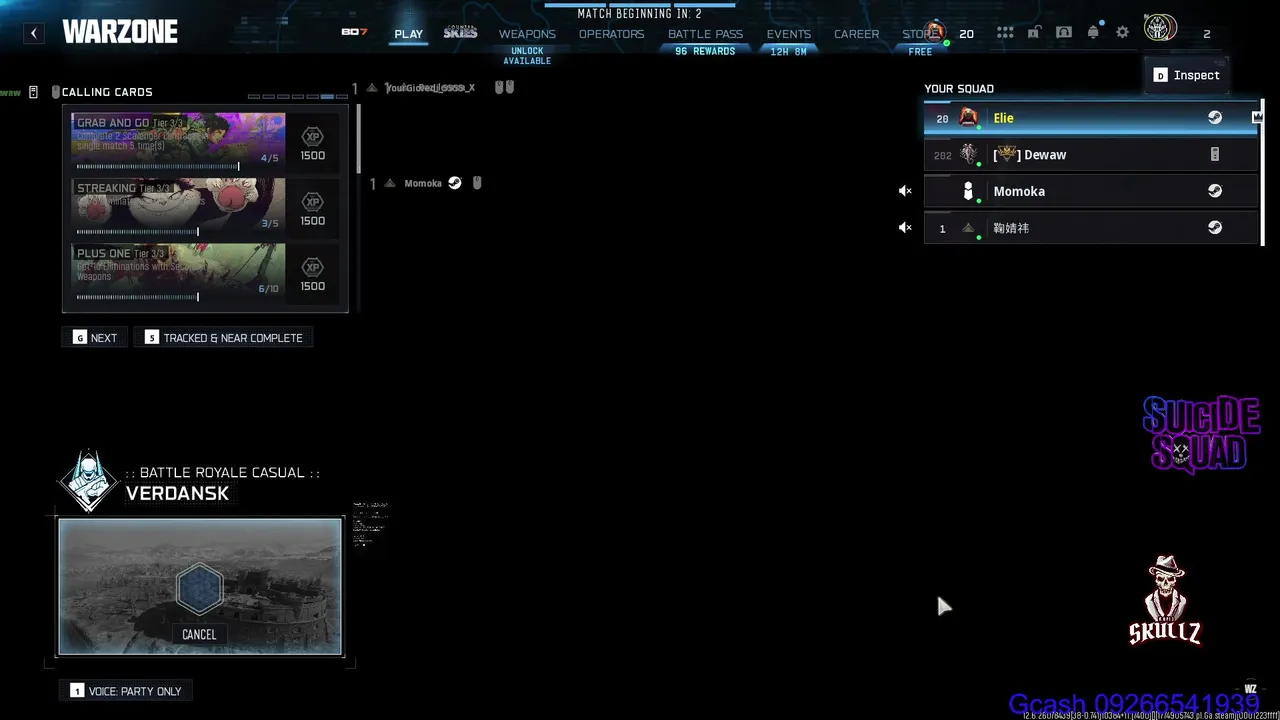Open the WEAPONS tab

[x=527, y=34]
